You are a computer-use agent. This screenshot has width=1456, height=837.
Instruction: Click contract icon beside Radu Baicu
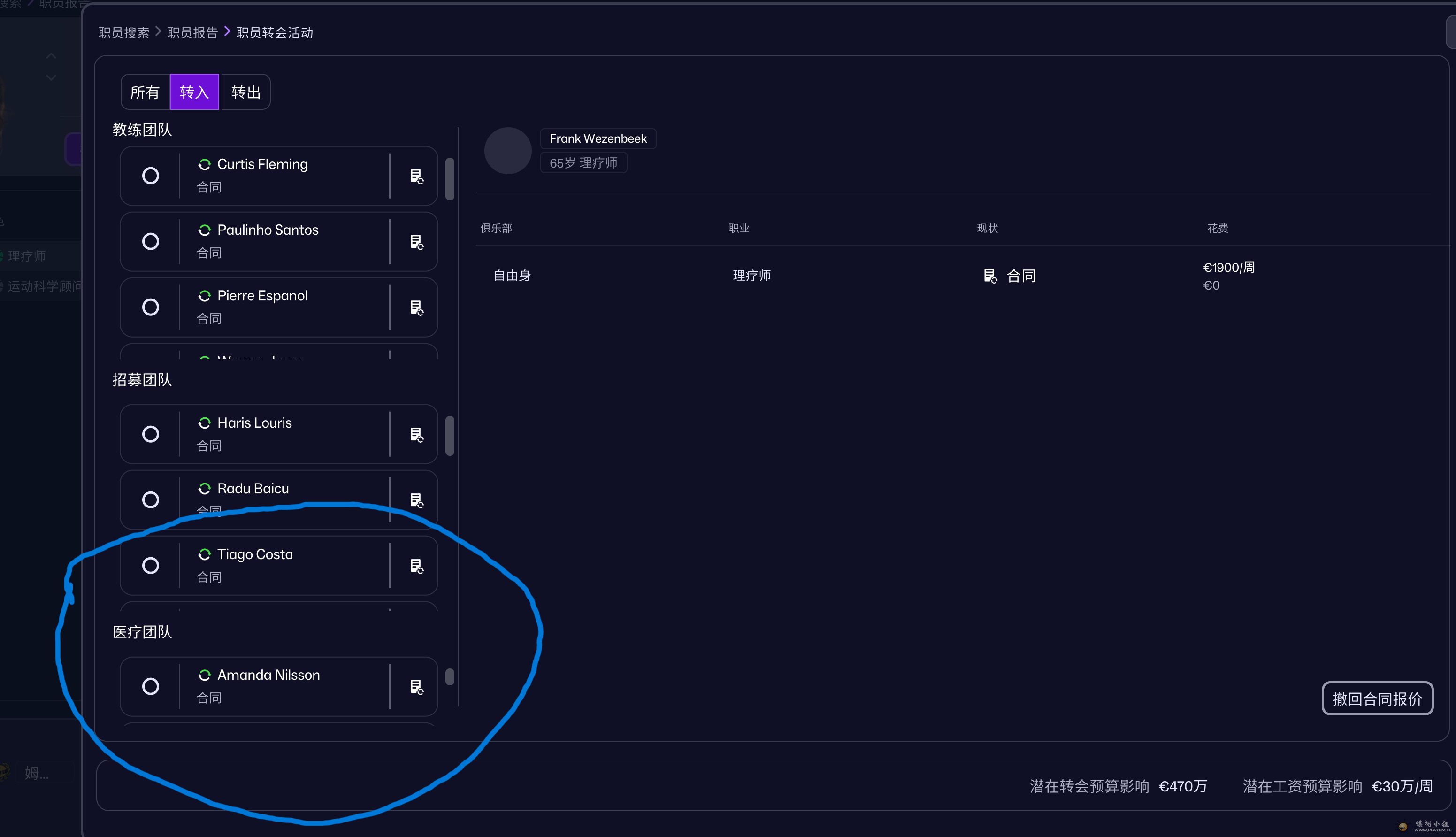tap(417, 500)
